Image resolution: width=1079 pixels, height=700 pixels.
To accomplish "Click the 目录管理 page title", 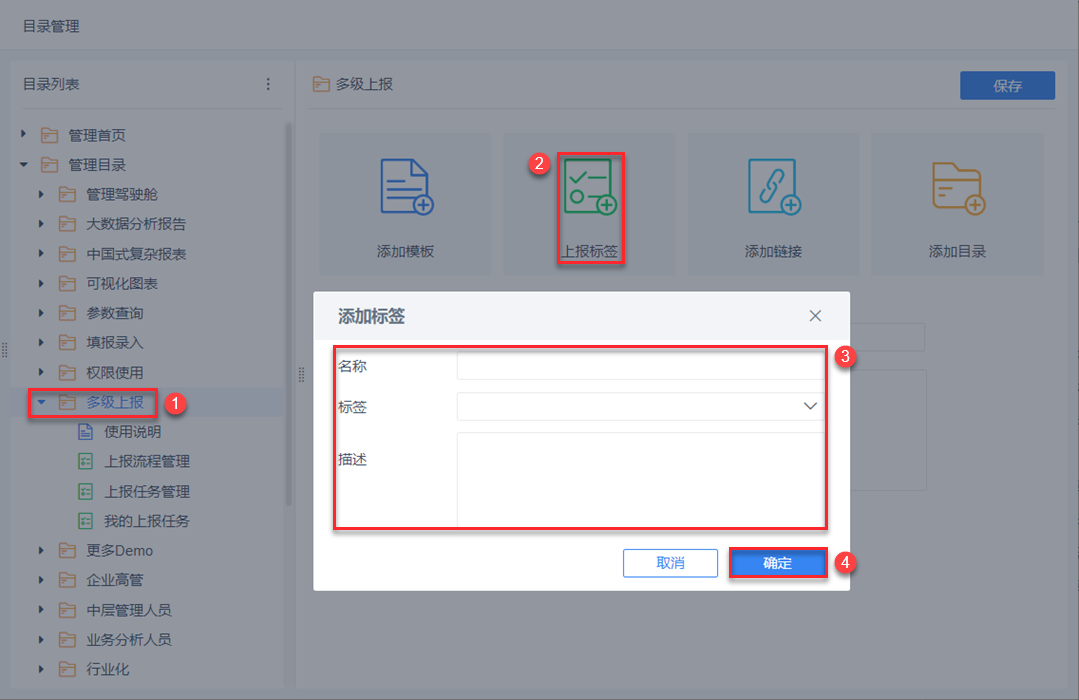I will (51, 26).
